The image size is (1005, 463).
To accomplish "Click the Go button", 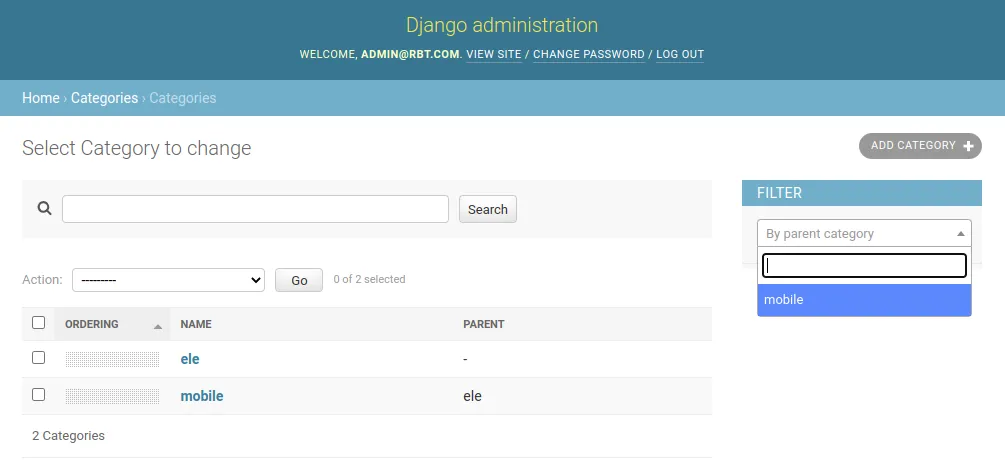I will [299, 280].
